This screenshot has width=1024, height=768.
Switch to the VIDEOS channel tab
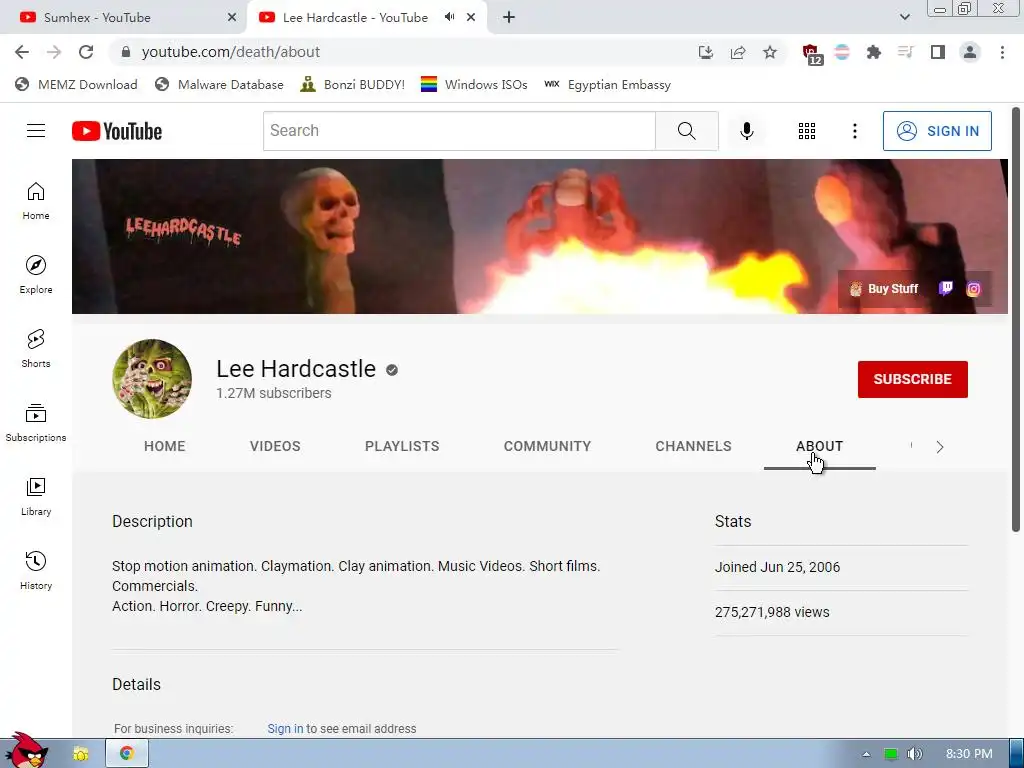[275, 446]
